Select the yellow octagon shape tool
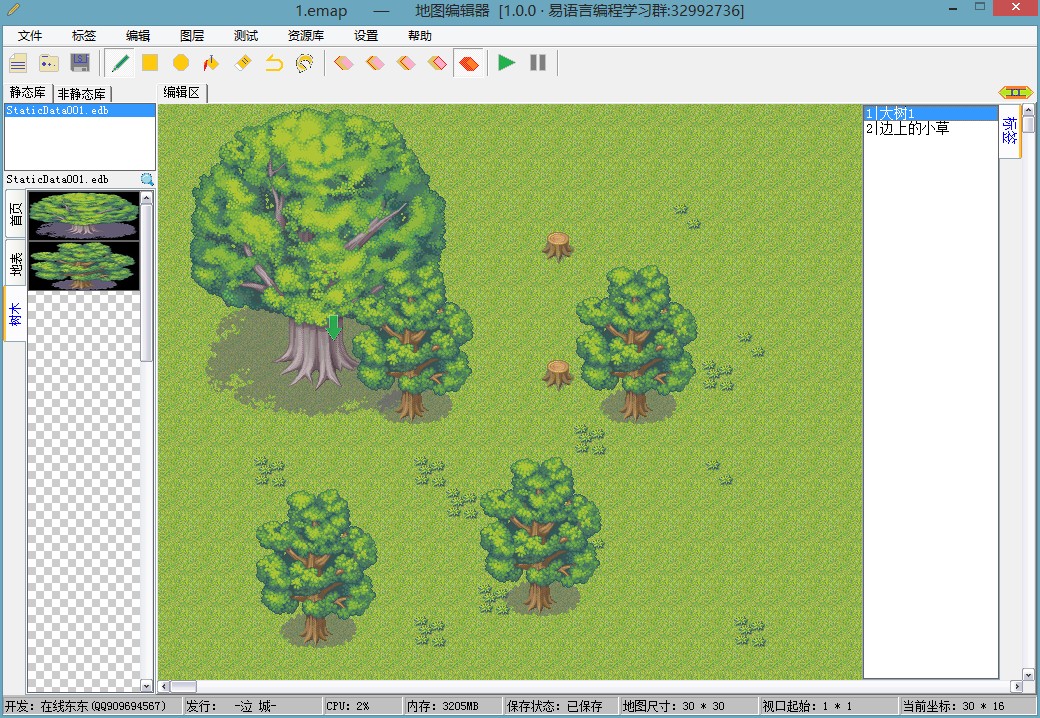1040x718 pixels. [x=180, y=62]
